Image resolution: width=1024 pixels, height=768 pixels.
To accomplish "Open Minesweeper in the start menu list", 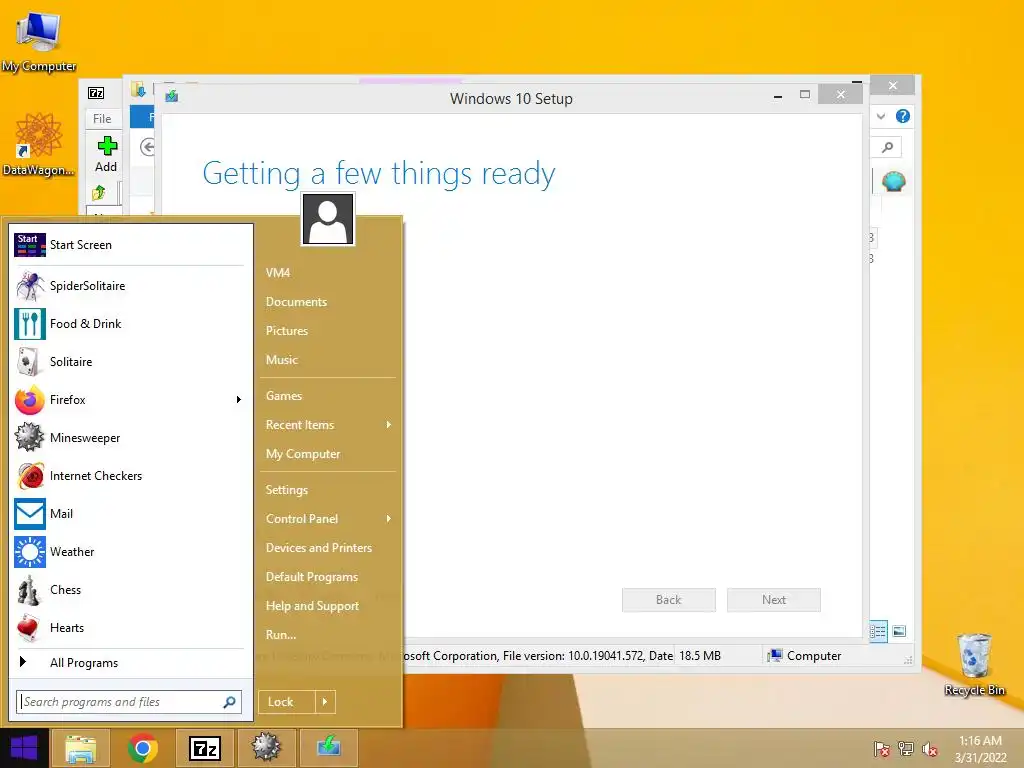I will [129, 438].
